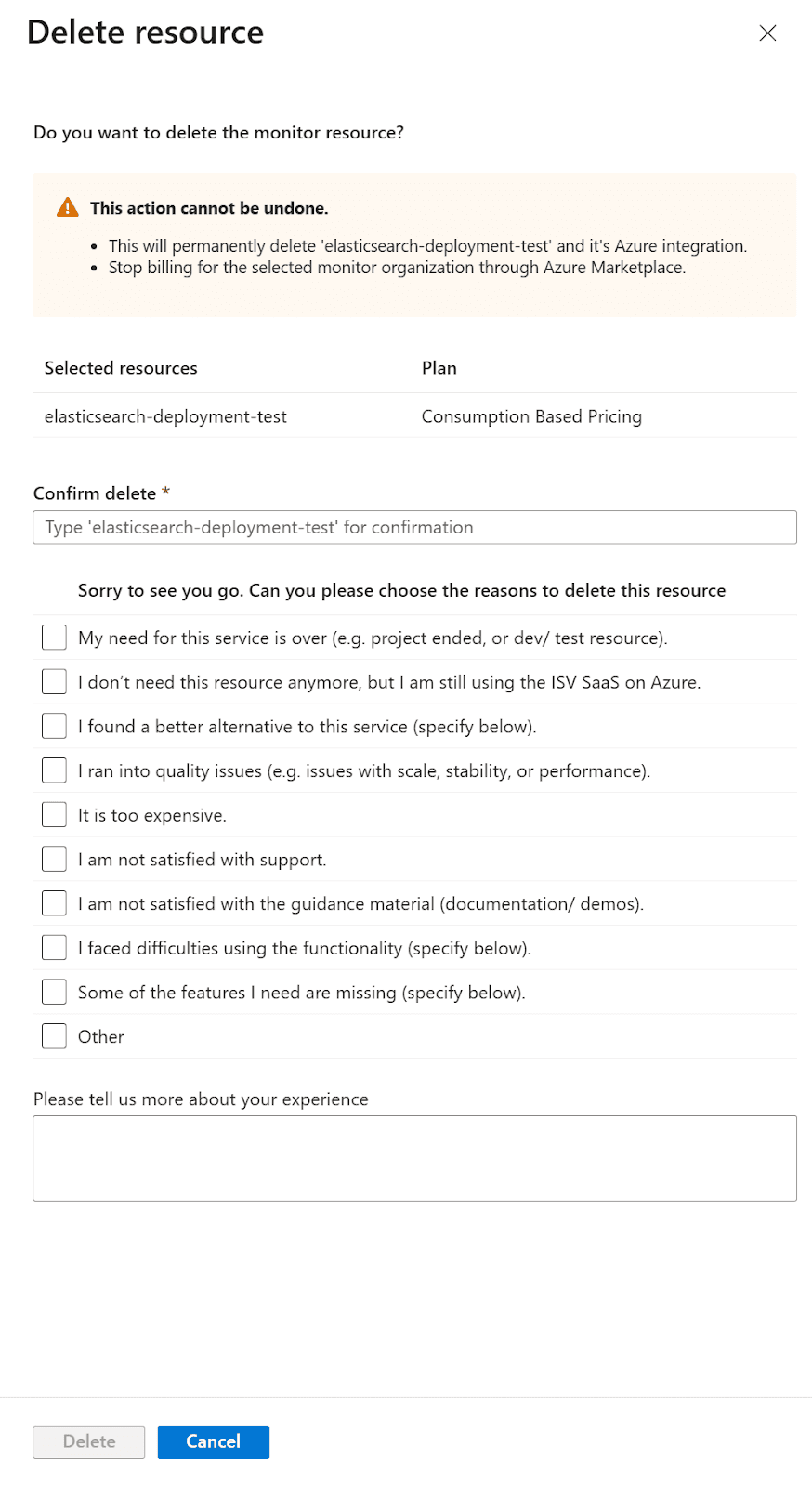
Task: Select the elasticsearch-deployment-test resource row
Action: tap(167, 415)
